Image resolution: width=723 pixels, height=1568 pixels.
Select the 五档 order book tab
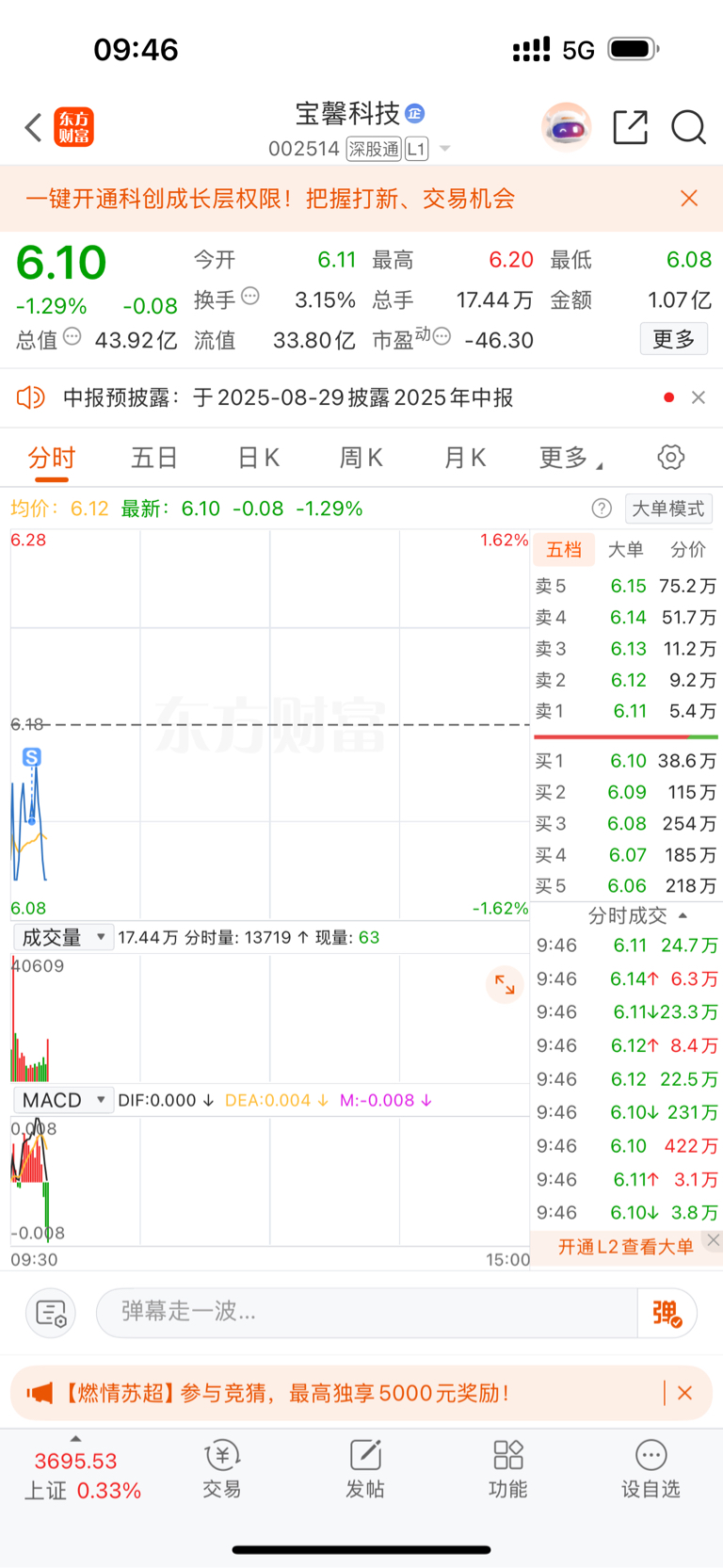point(564,549)
